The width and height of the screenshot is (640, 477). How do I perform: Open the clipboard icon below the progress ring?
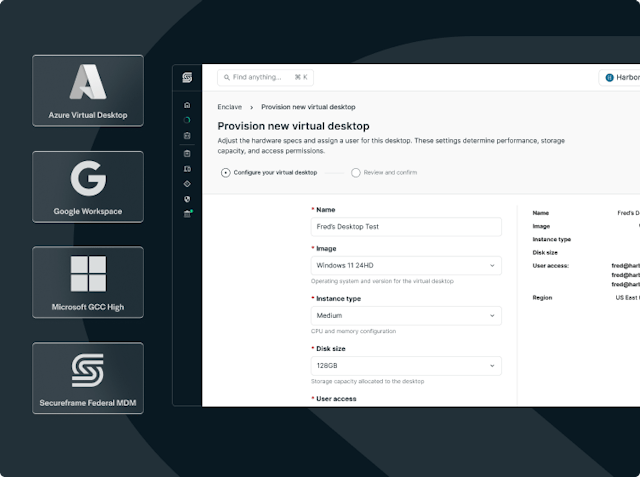(187, 135)
